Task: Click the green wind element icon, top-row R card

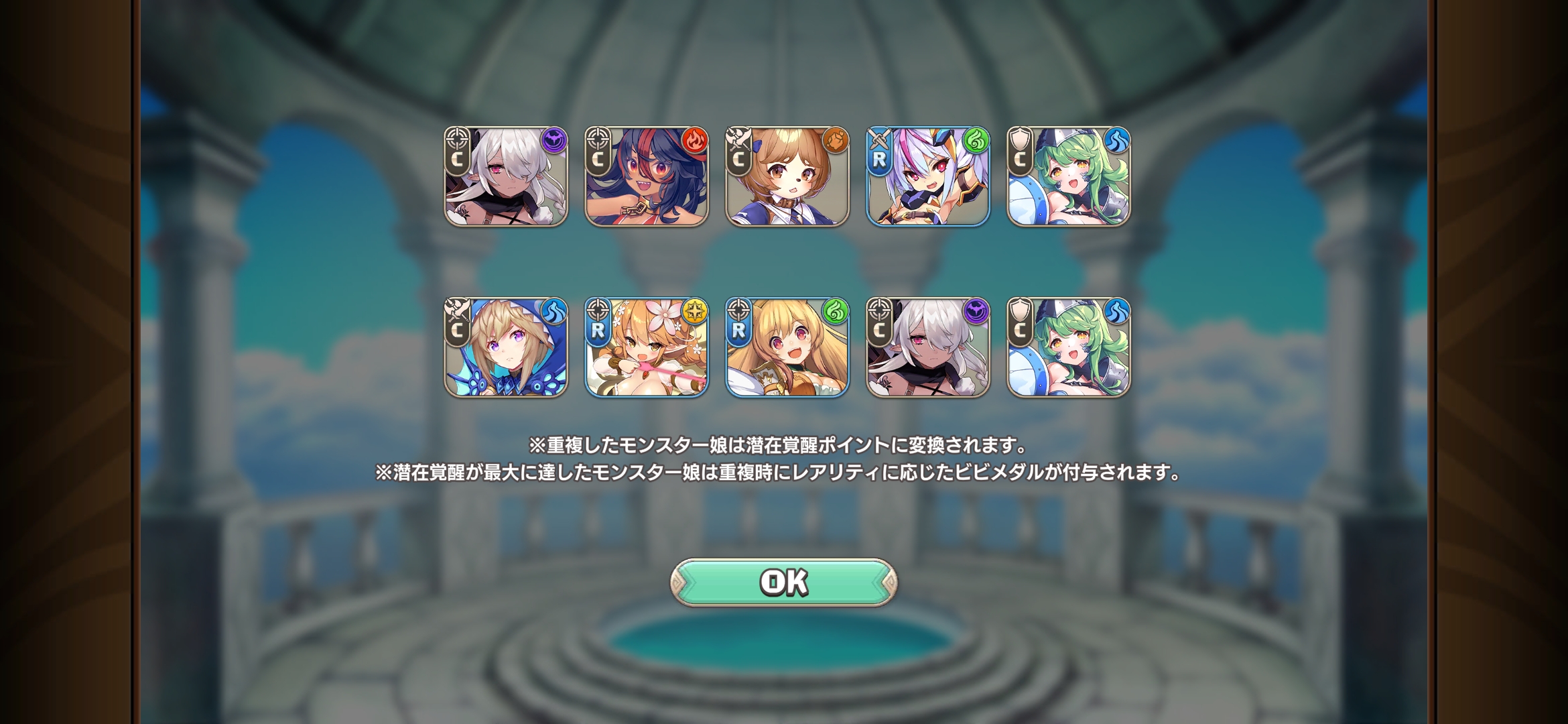Action: click(x=976, y=140)
